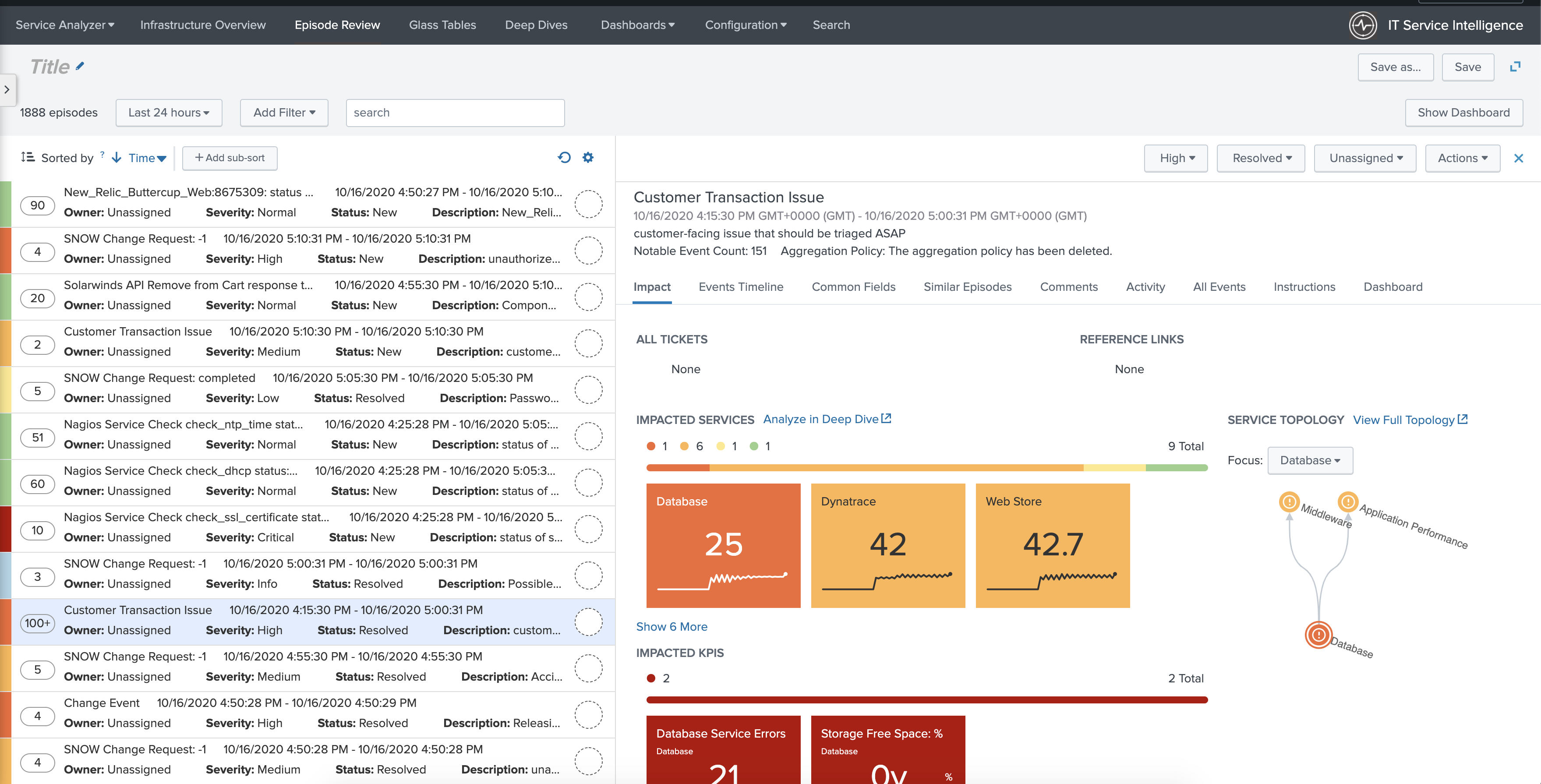Screen dimensions: 1541x784
Task: Change severity with High dropdown
Action: [x=1176, y=158]
